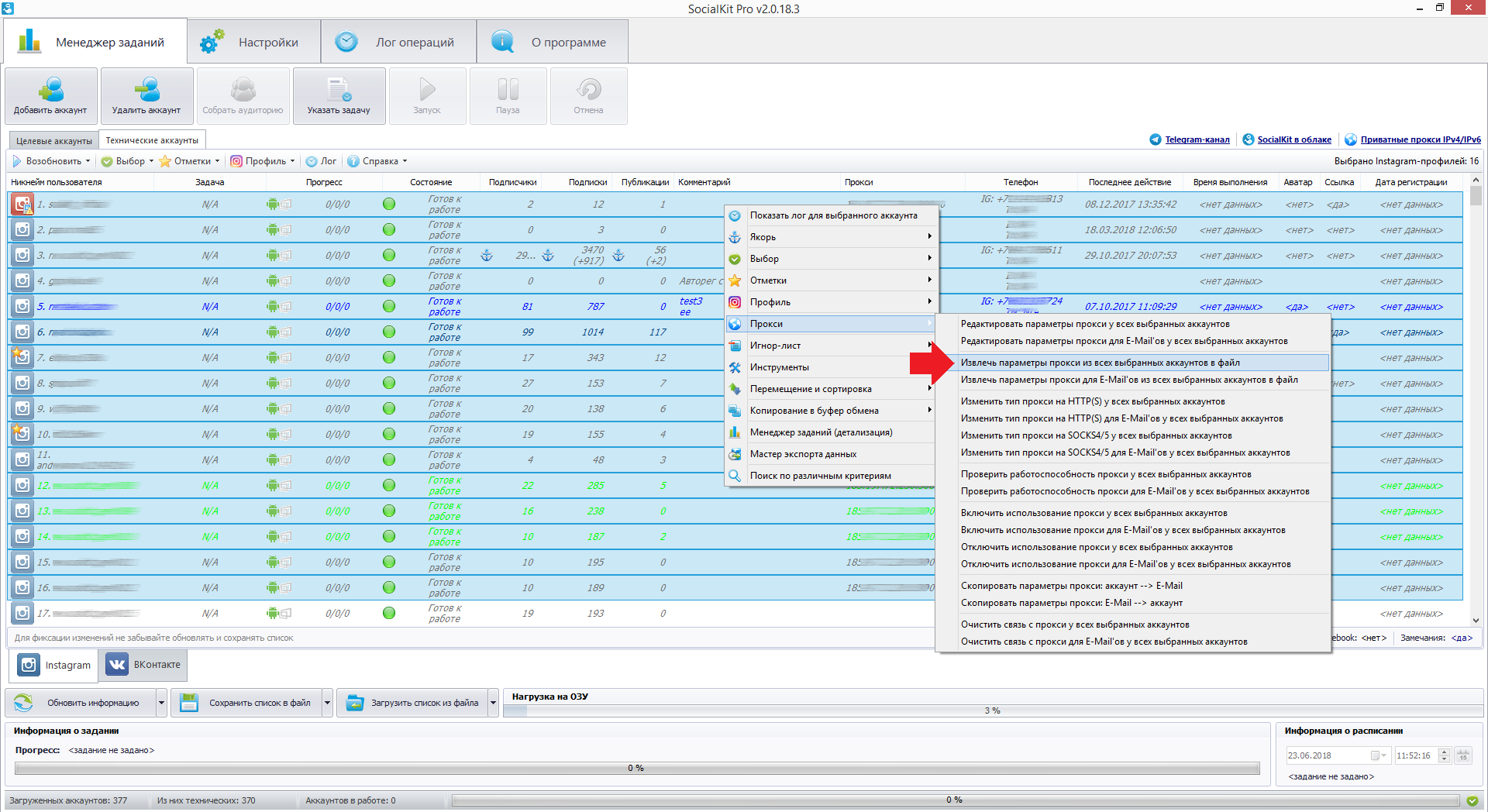Viewport: 1488px width, 812px height.
Task: Click the Instagram icon in row 5
Action: coord(22,306)
